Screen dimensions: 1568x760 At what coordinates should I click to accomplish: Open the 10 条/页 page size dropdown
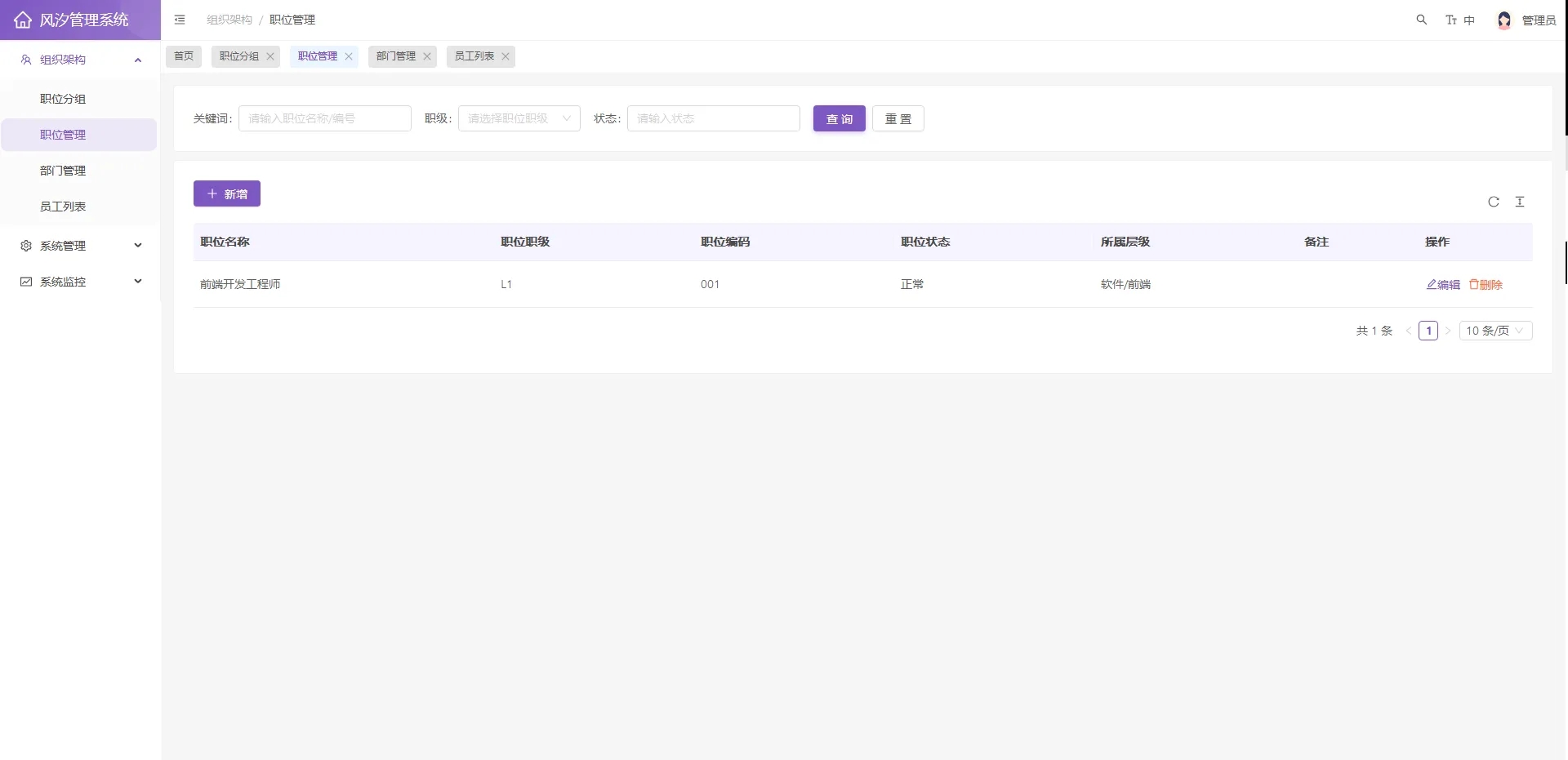[1494, 331]
